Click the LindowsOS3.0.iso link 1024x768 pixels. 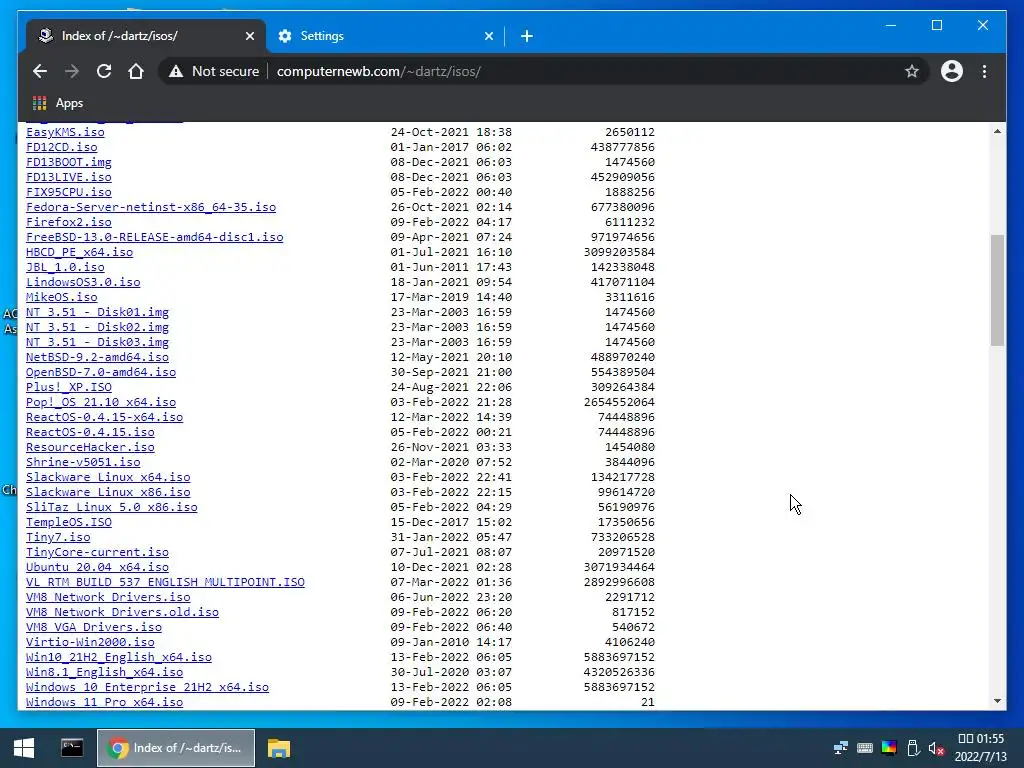[83, 282]
